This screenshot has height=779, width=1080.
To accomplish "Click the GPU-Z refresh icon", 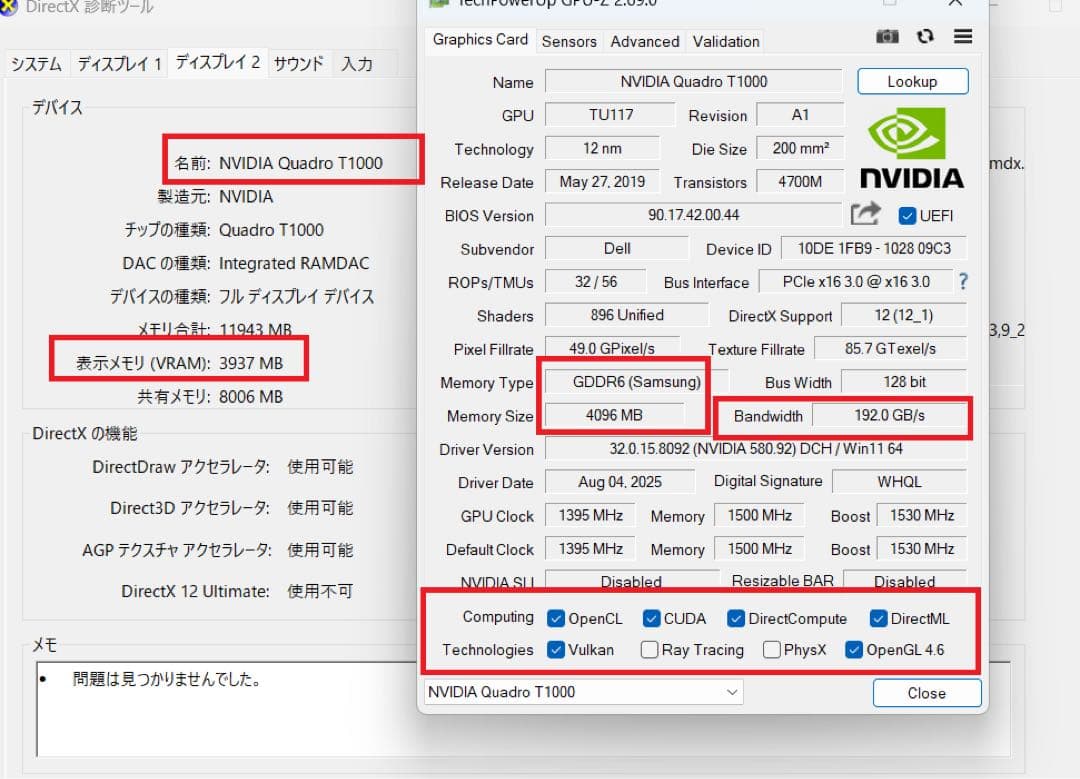I will tap(925, 36).
